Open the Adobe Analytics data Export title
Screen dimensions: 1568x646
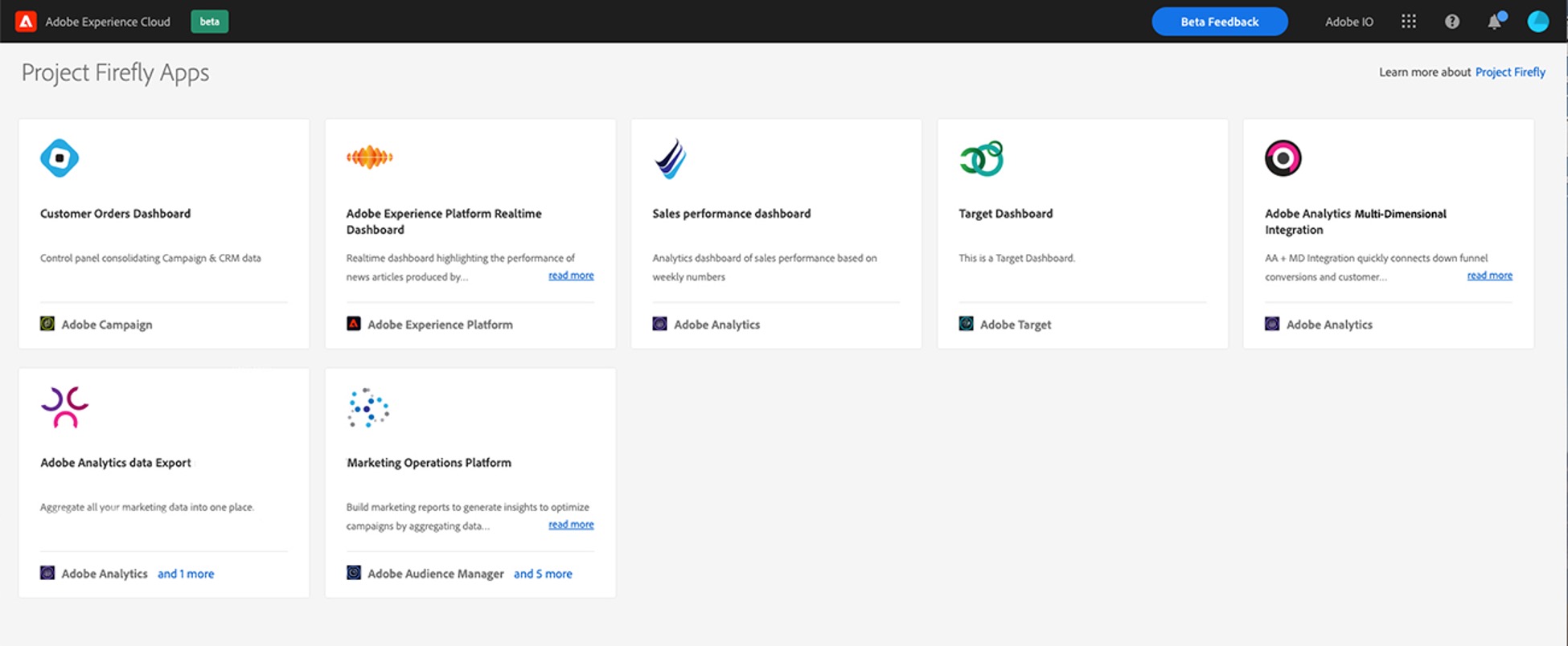[116, 463]
